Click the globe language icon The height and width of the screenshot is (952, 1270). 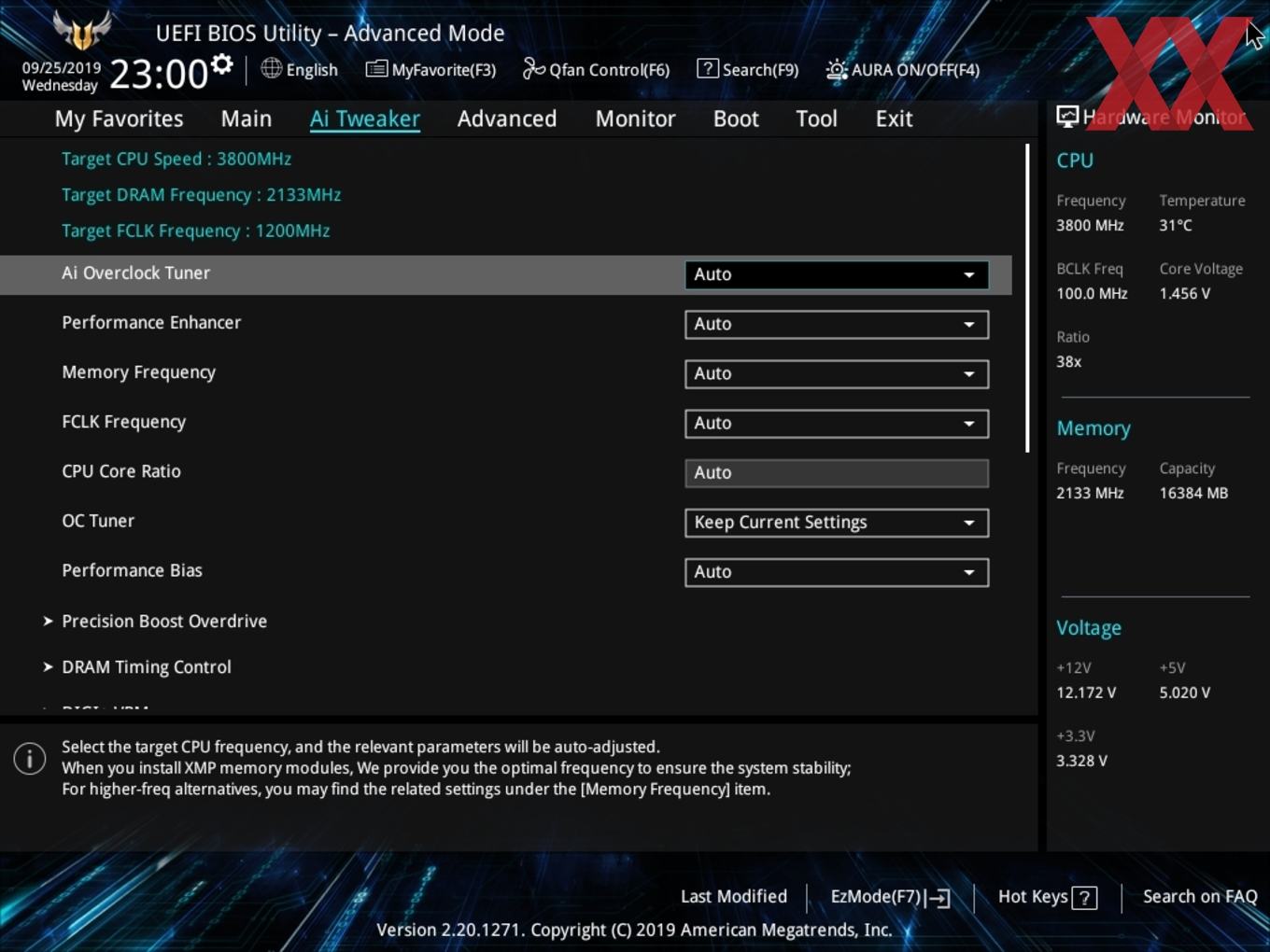[271, 68]
